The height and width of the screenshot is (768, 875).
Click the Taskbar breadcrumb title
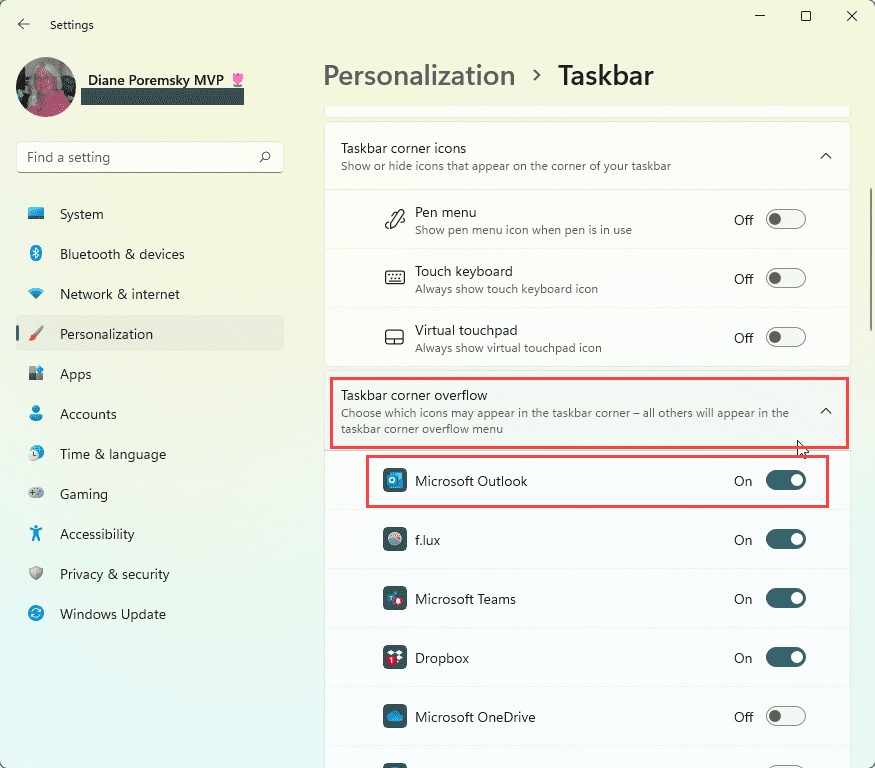tap(605, 75)
